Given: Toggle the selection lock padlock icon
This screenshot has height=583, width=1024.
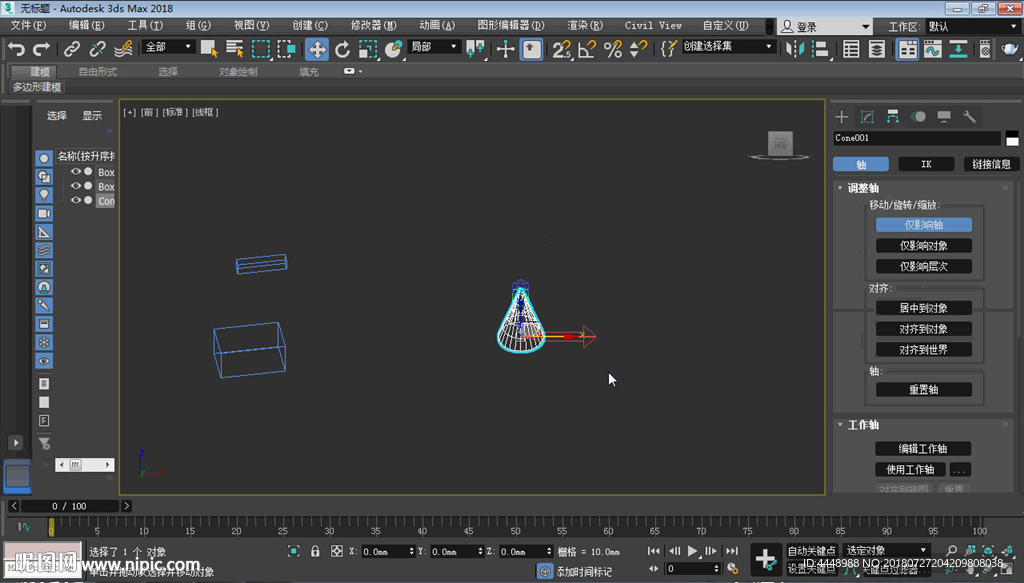Looking at the screenshot, I should tap(315, 551).
